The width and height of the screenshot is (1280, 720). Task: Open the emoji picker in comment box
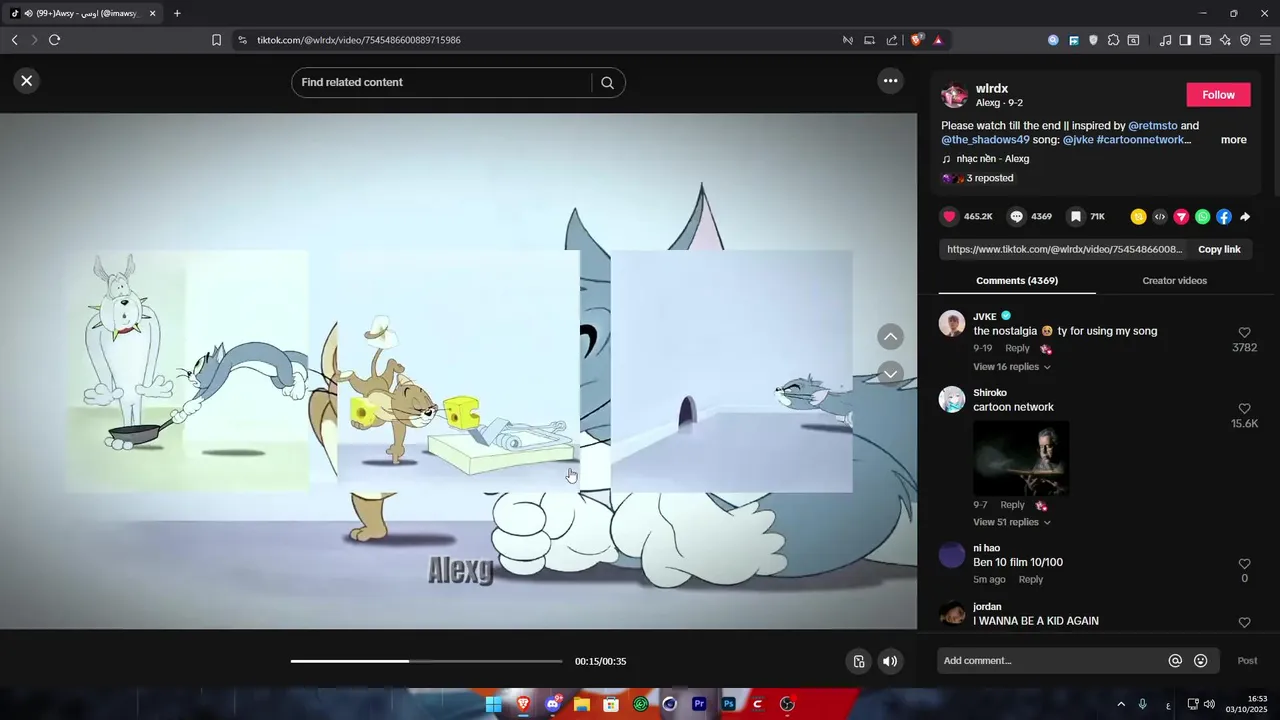tap(1201, 661)
